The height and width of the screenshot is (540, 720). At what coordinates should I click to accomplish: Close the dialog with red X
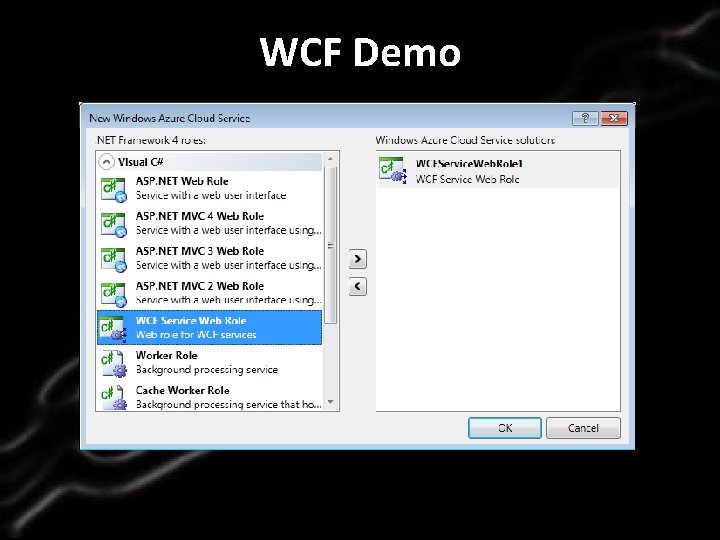click(614, 118)
